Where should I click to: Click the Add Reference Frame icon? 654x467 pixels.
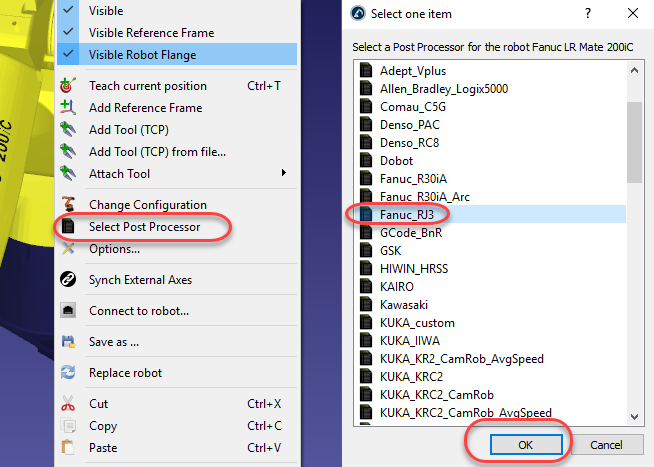coord(68,108)
